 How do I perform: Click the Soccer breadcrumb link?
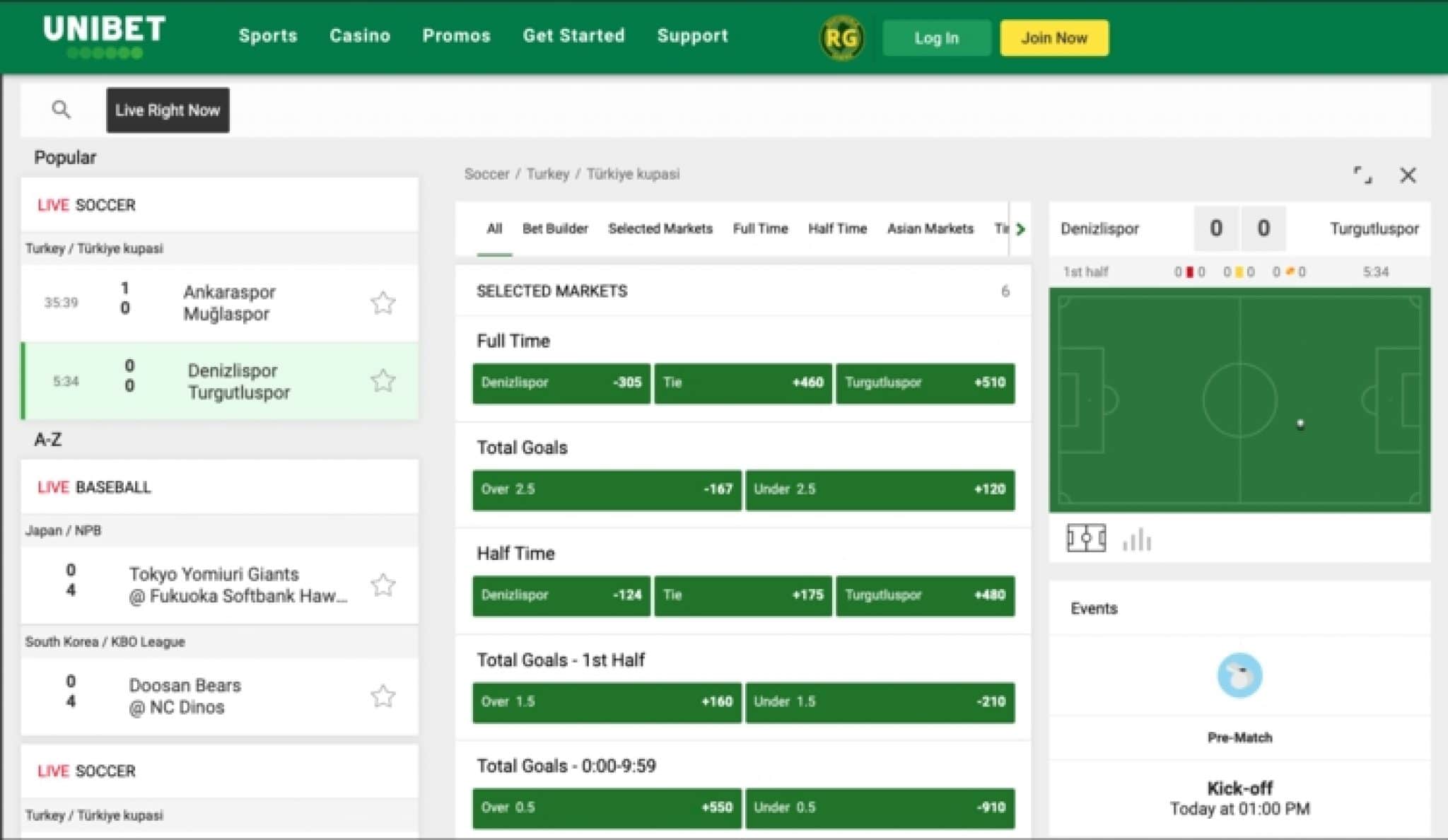(486, 174)
